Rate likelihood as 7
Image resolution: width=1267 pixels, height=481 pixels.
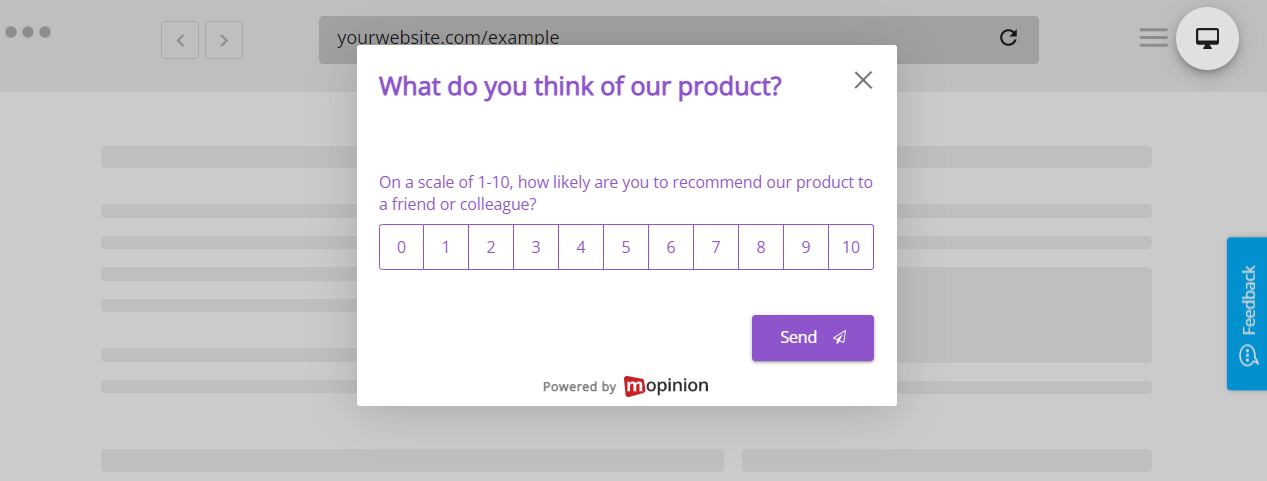point(716,247)
